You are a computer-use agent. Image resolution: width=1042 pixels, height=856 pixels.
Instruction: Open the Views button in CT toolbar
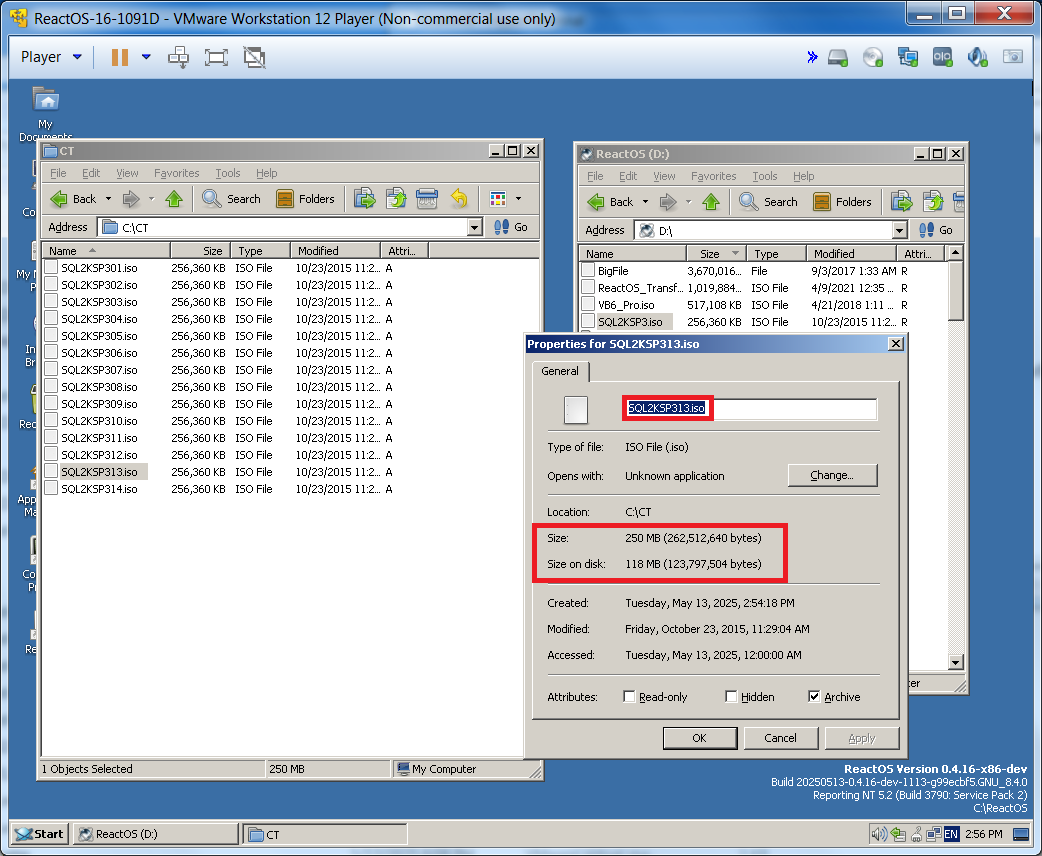(498, 199)
